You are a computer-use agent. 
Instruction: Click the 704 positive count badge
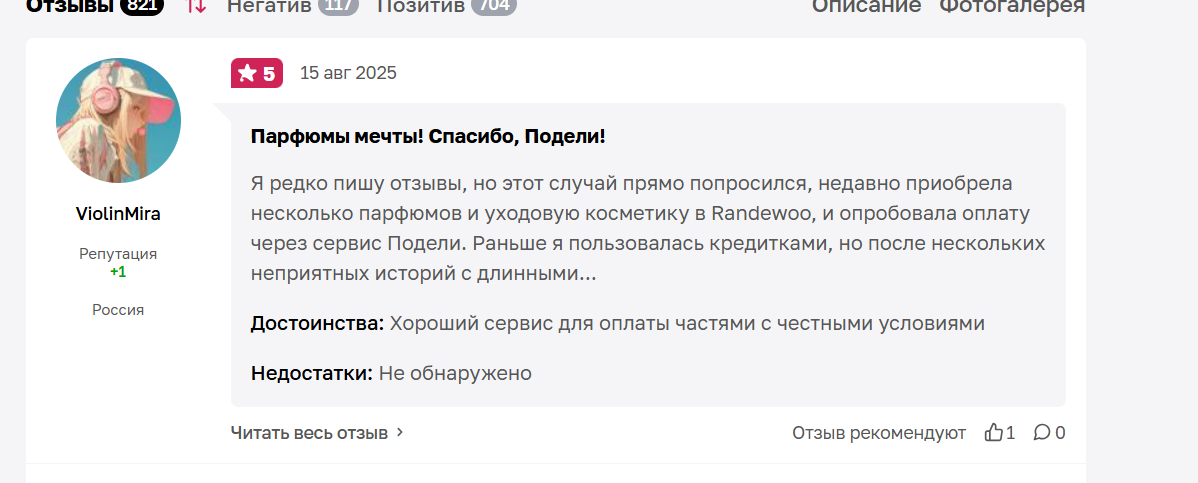click(x=494, y=6)
